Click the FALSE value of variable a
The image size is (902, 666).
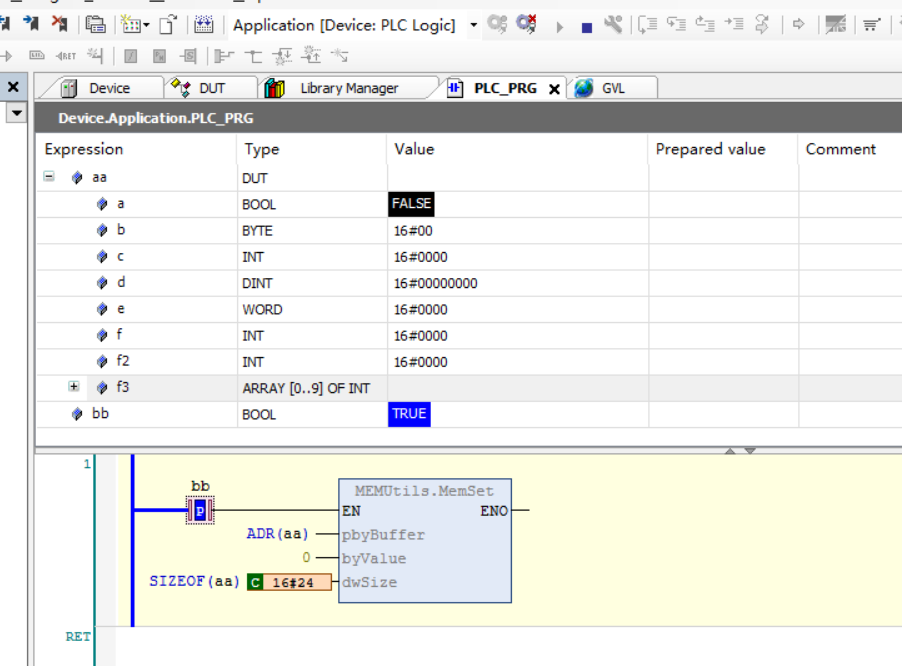411,204
